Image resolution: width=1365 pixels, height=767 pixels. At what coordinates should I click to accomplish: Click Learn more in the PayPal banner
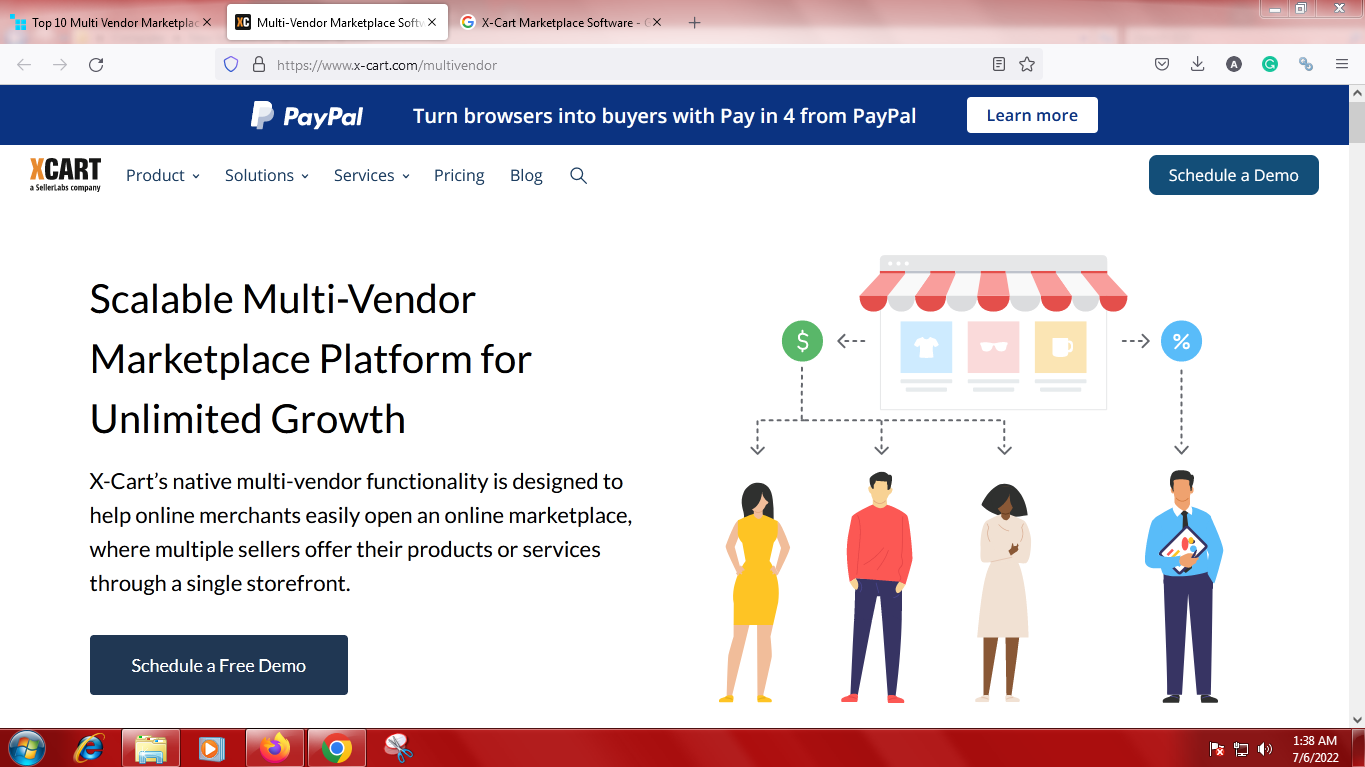point(1032,115)
